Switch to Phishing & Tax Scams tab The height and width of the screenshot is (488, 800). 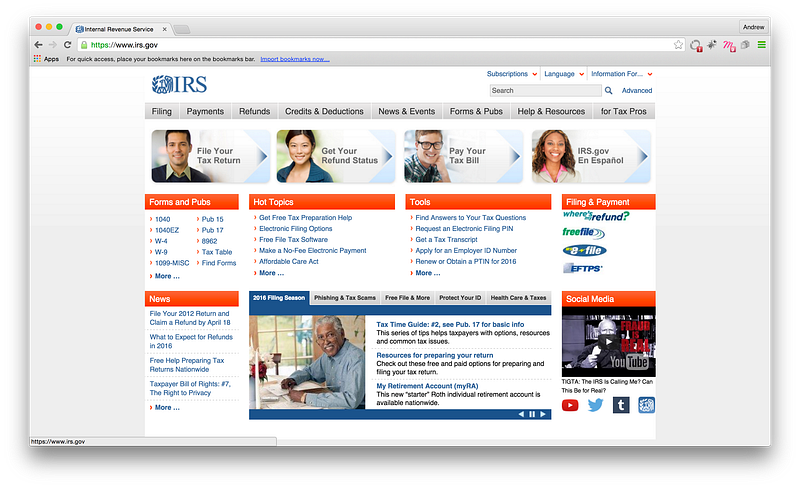tap(345, 298)
